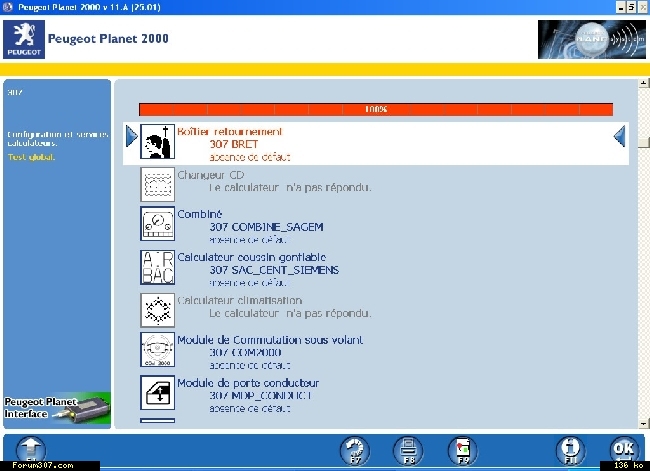Click the scrollbar up arrow
Image resolution: width=650 pixels, height=471 pixels.
point(643,83)
